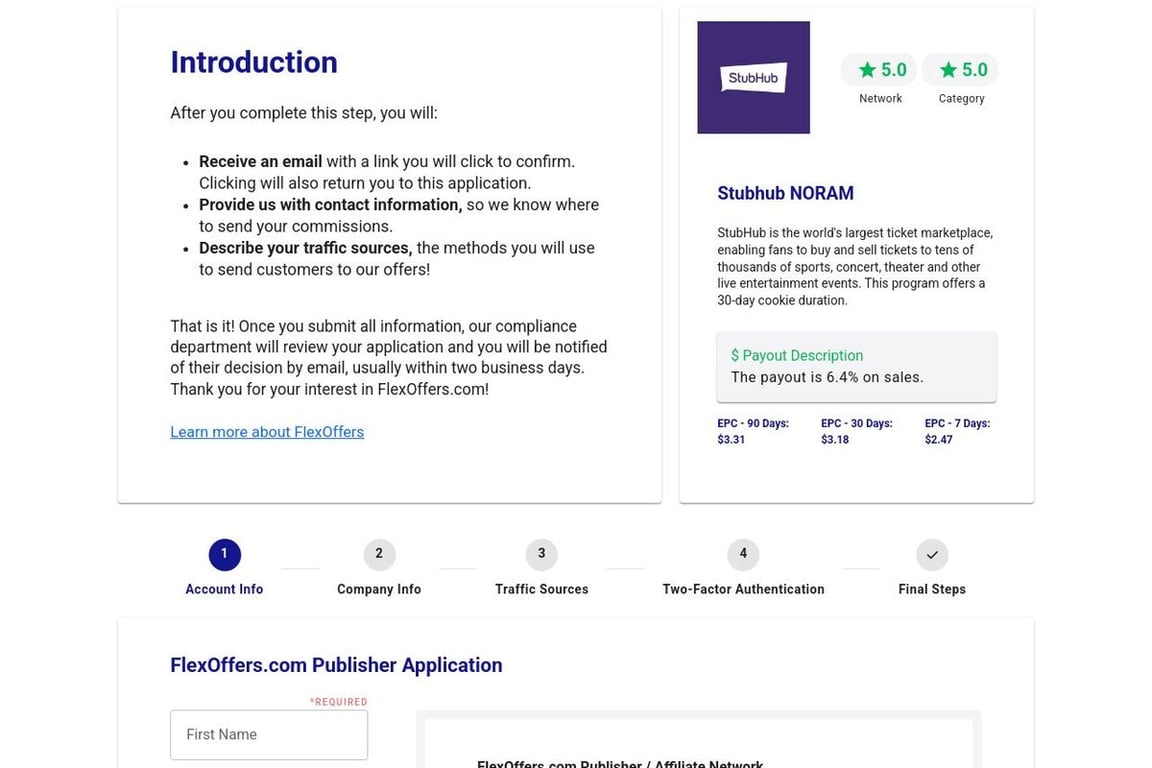The image size is (1152, 768).
Task: Click the "Provide us with contact information" bullet
Action: pyautogui.click(x=331, y=205)
